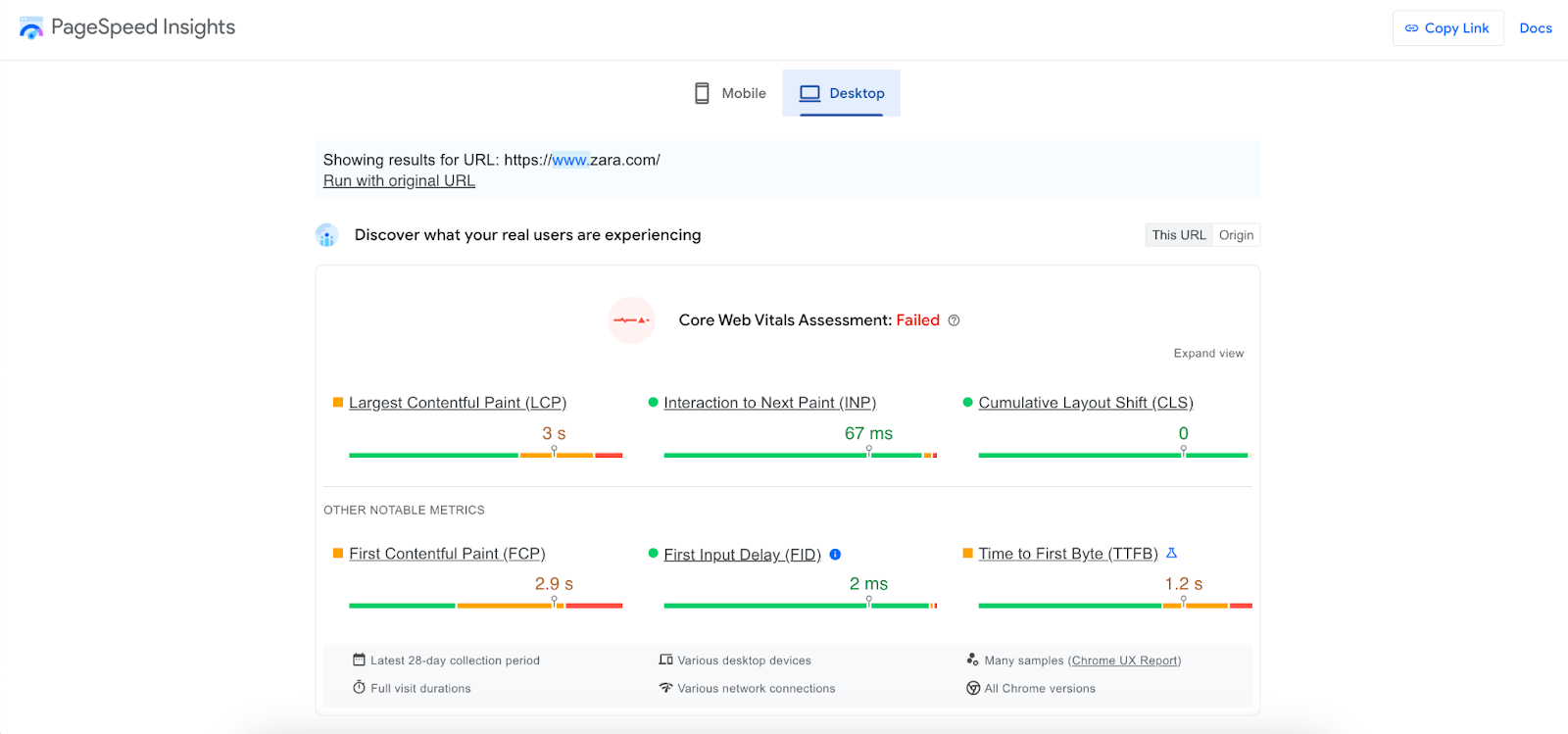Click the green dot indicator beside CLS
Image resolution: width=1568 pixels, height=734 pixels.
[x=967, y=402]
